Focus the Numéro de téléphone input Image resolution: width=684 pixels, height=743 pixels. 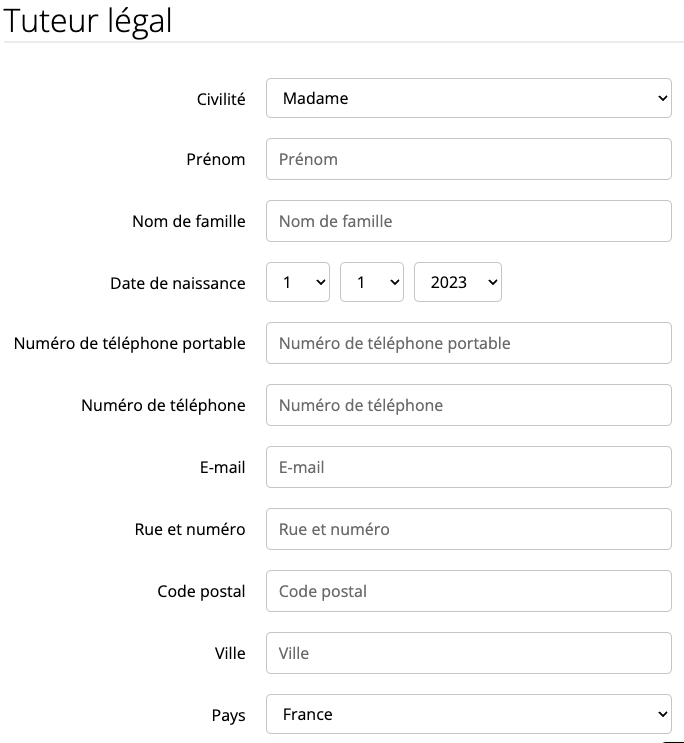[469, 405]
